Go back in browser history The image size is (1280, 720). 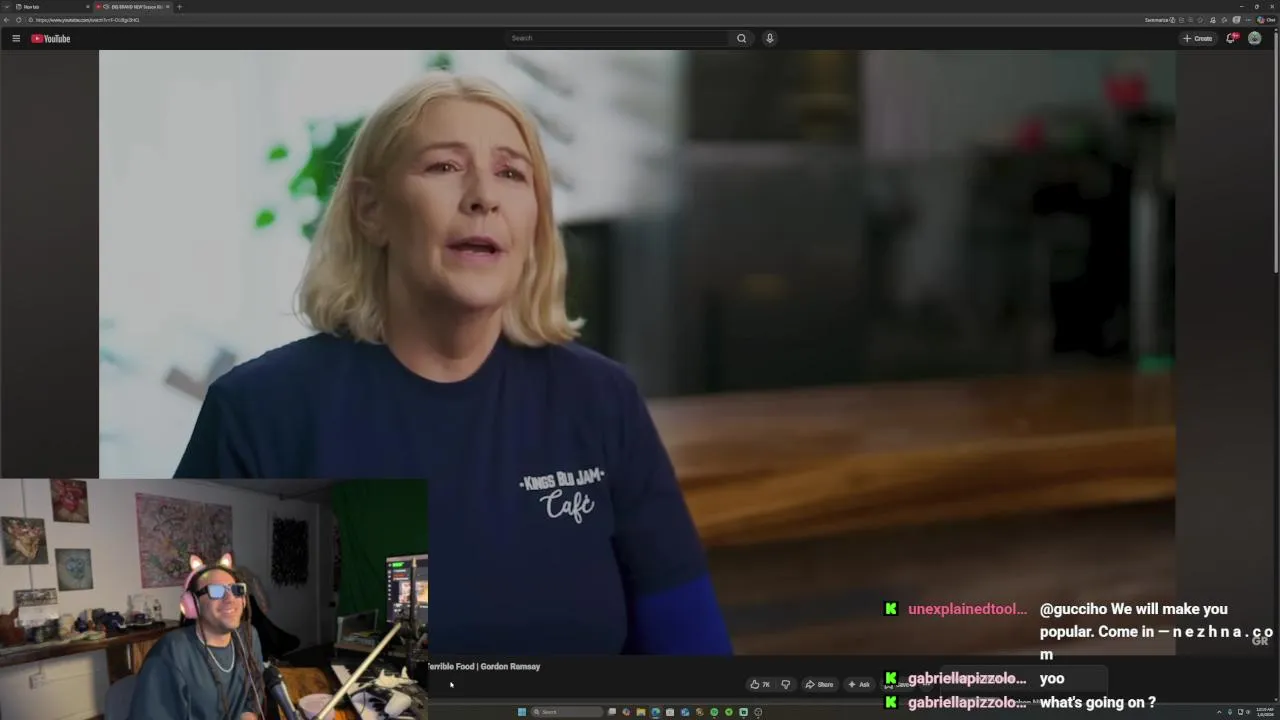pos(6,20)
